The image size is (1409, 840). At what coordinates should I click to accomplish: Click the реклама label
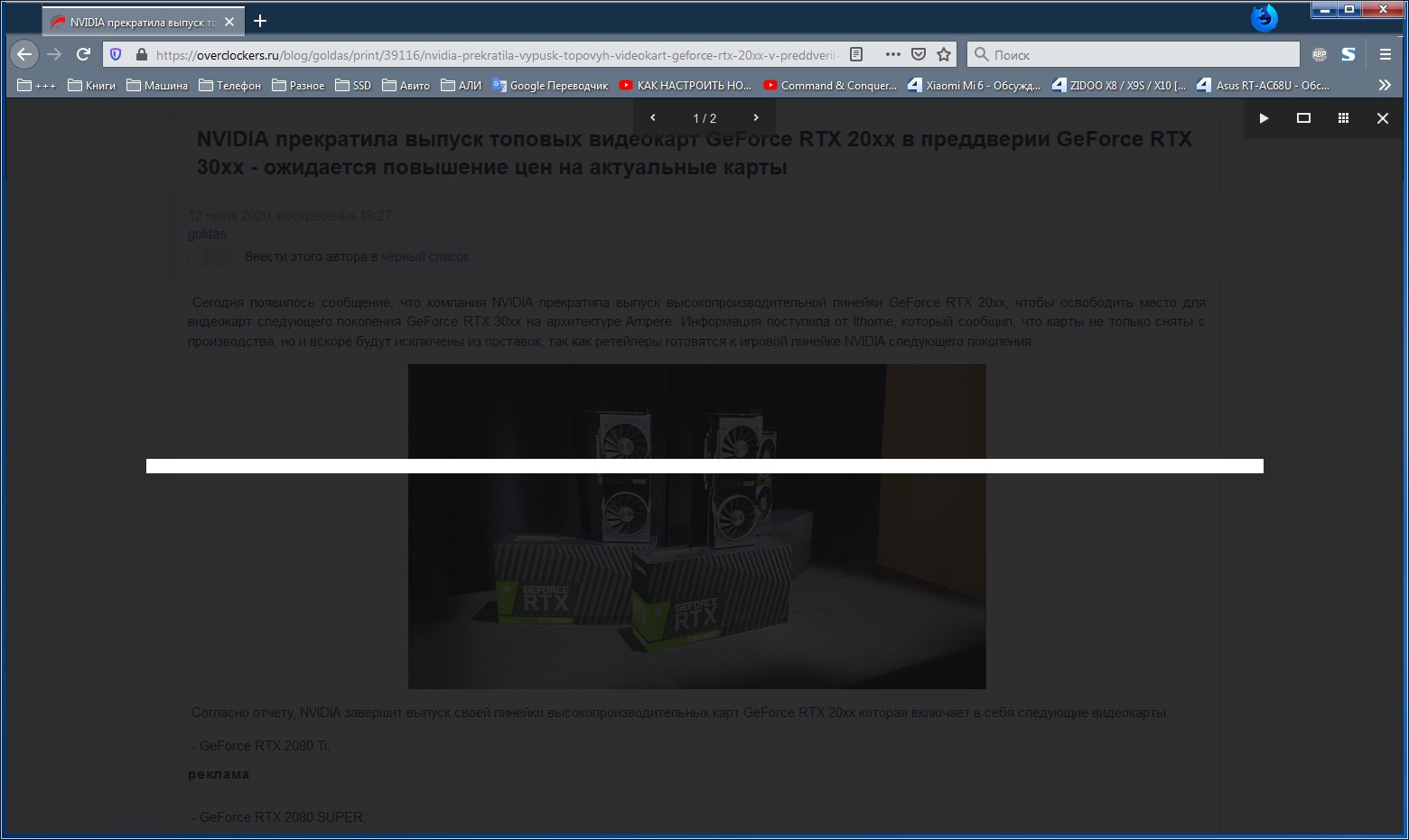219,774
